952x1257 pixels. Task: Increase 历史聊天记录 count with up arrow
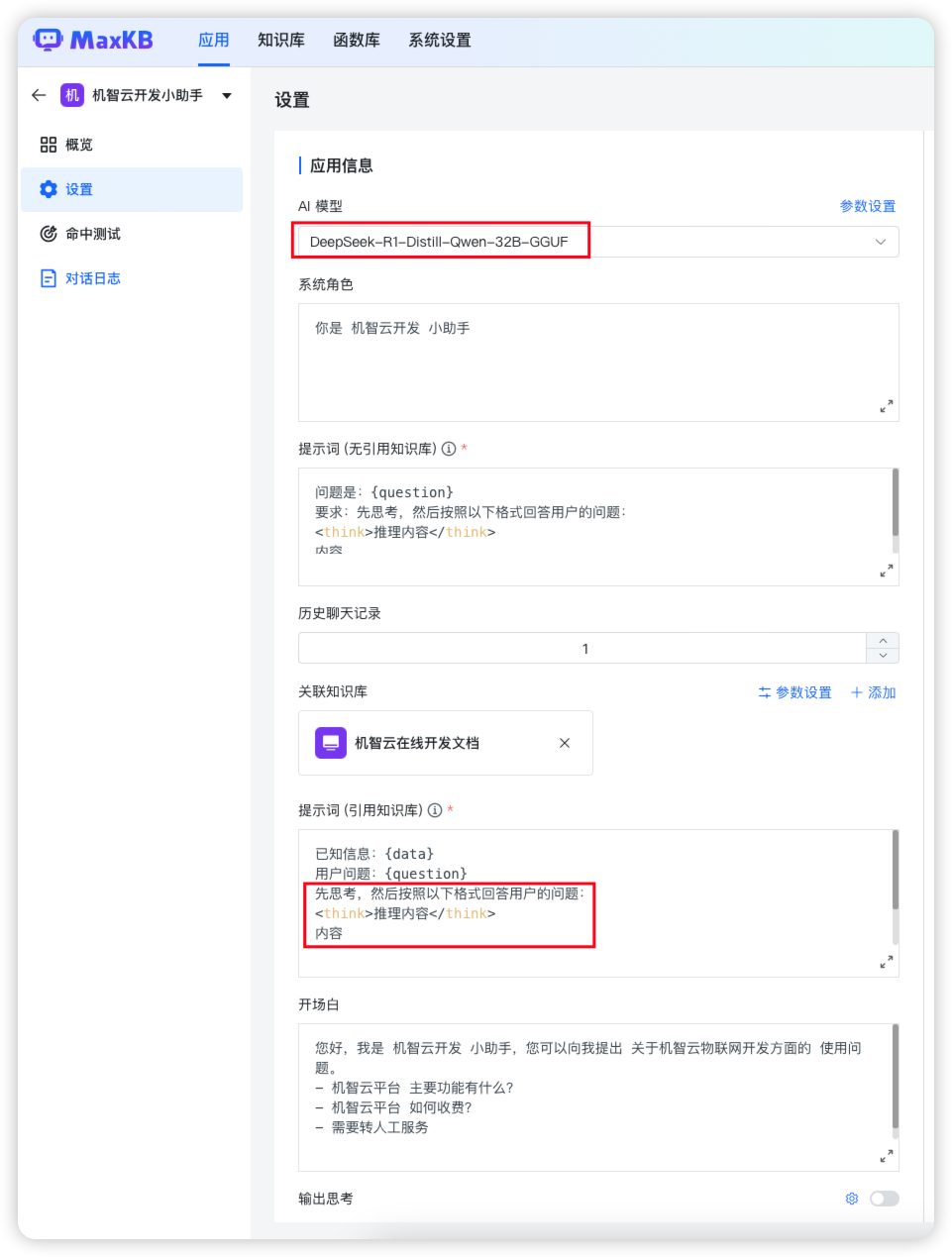(x=883, y=641)
